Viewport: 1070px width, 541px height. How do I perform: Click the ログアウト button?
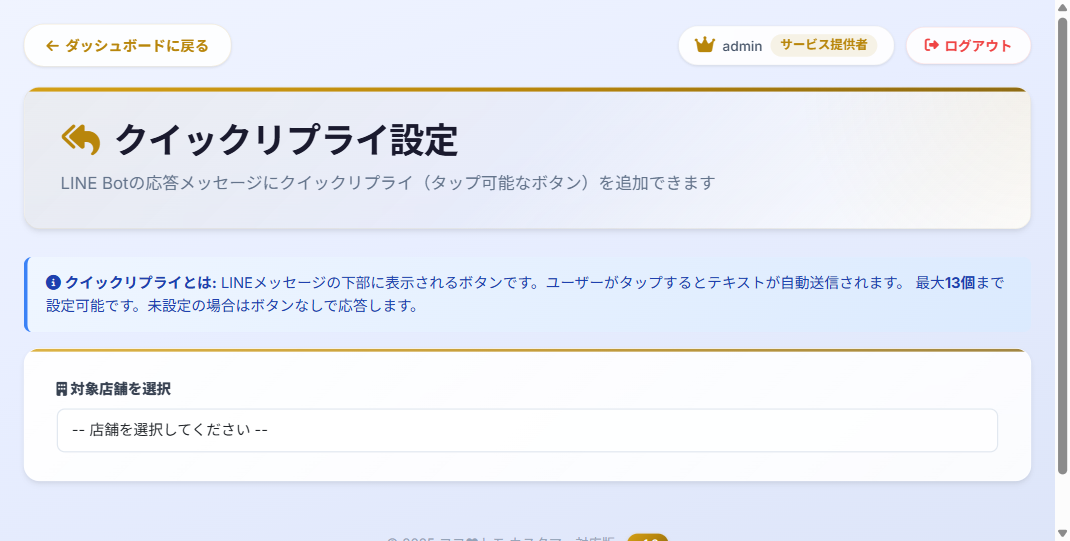click(x=968, y=46)
